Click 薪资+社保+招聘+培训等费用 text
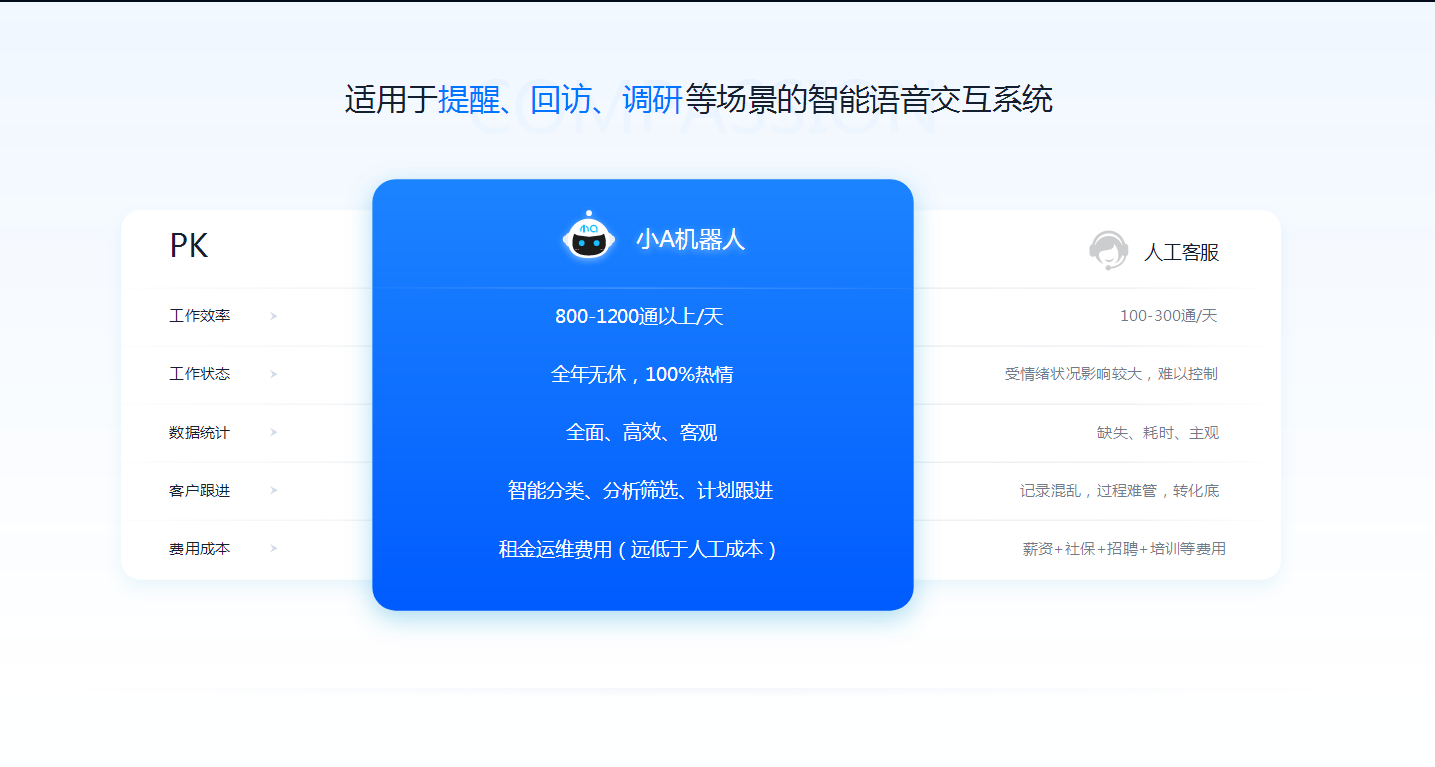The height and width of the screenshot is (767, 1435). tap(1124, 549)
